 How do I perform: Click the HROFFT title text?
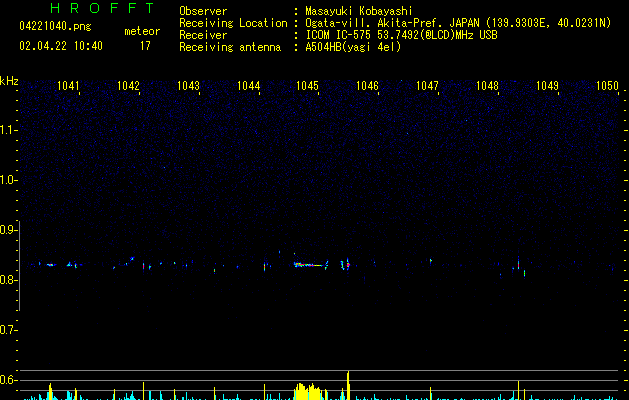pos(102,8)
